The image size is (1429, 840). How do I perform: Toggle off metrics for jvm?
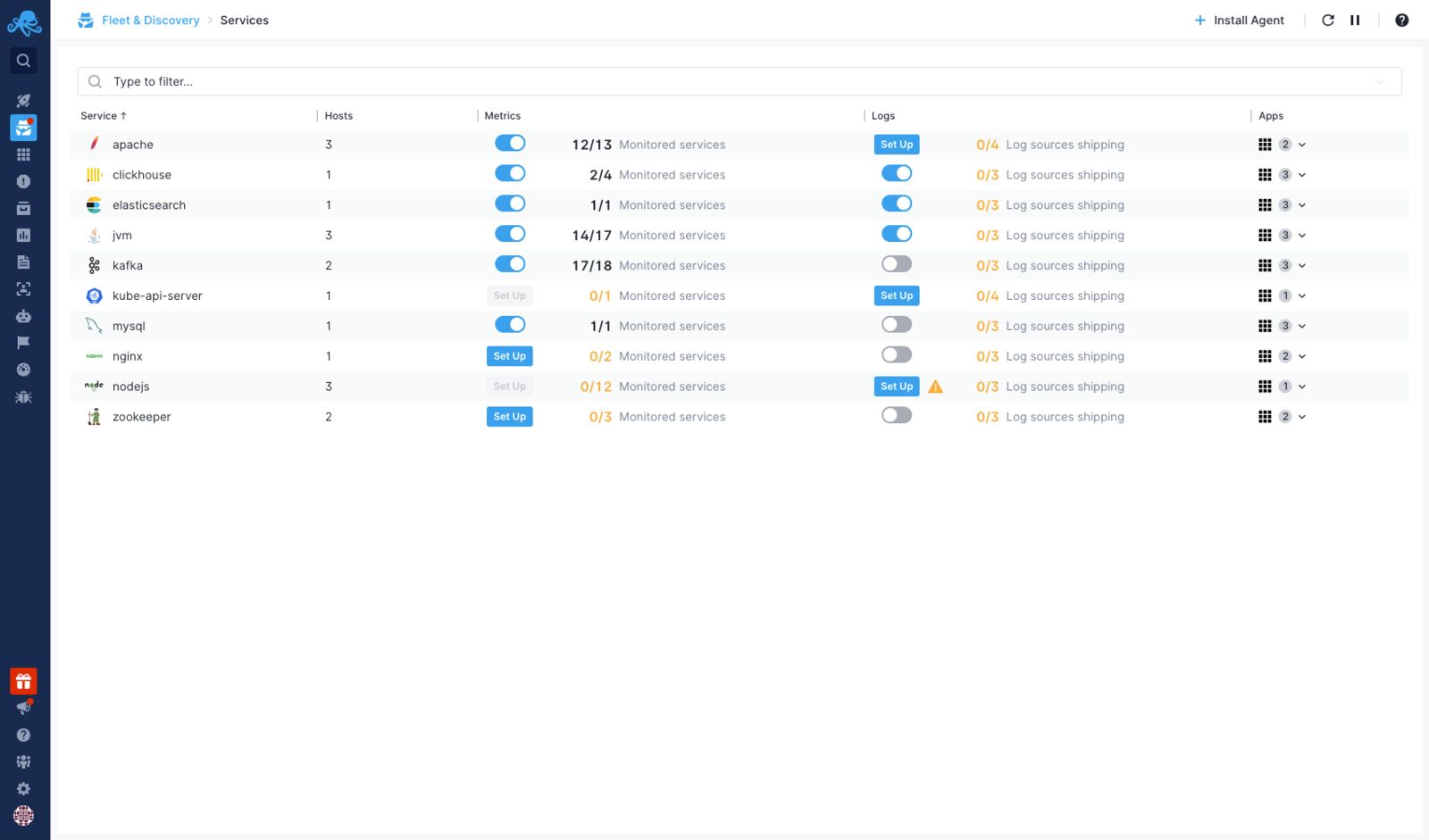click(510, 234)
